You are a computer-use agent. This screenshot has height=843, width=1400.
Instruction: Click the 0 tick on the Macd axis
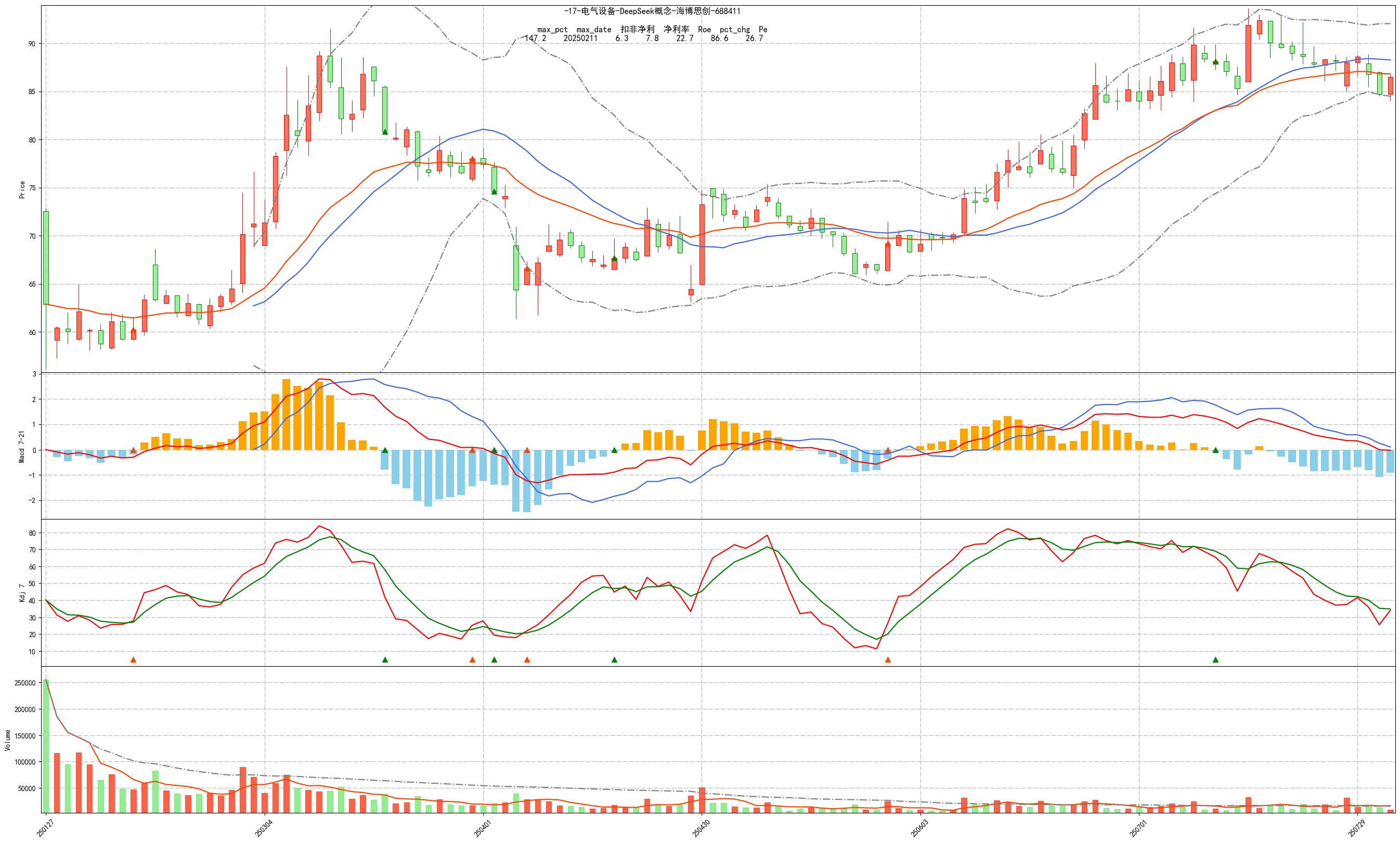35,450
